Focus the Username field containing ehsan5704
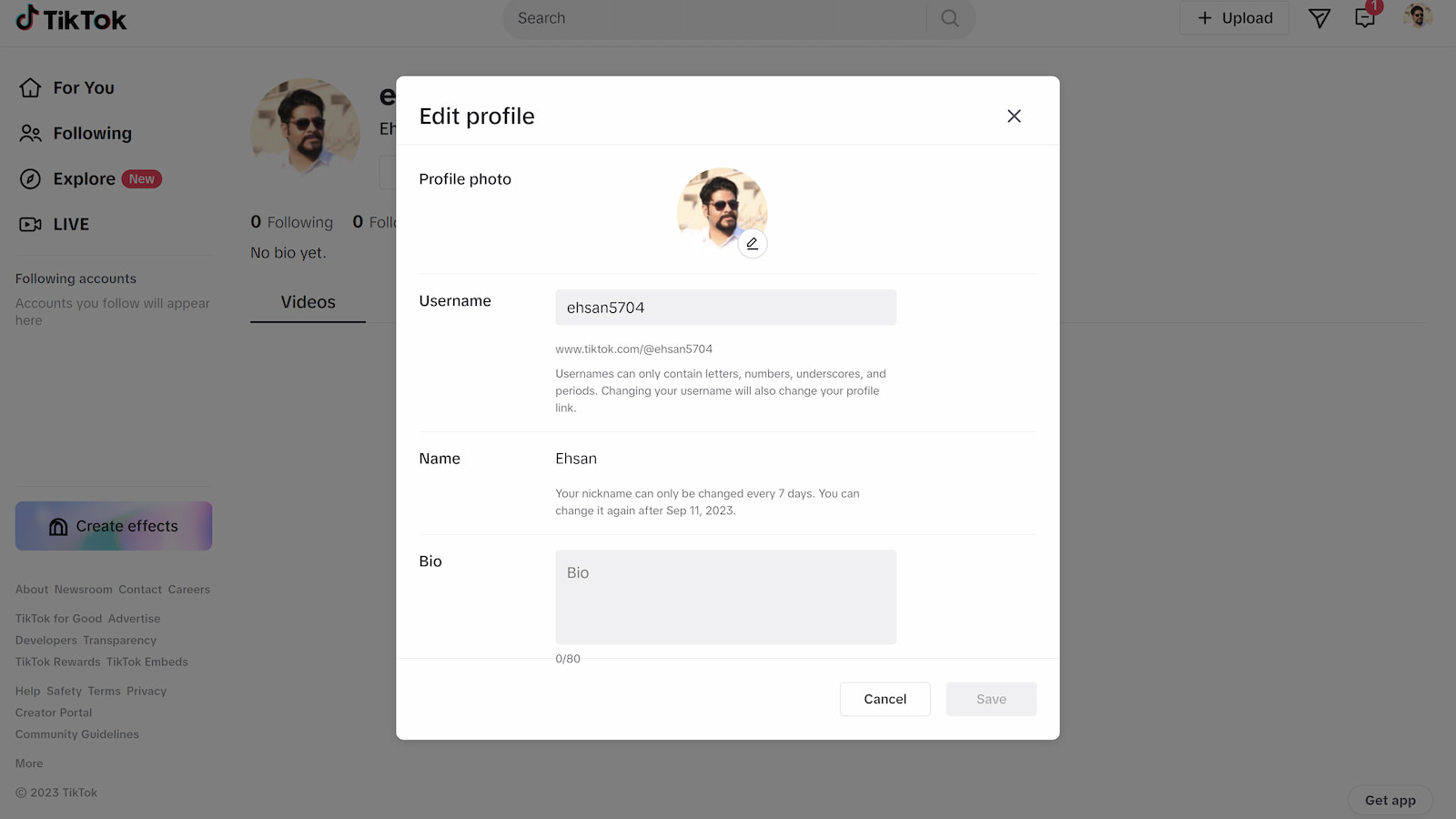The image size is (1456, 819). click(725, 308)
